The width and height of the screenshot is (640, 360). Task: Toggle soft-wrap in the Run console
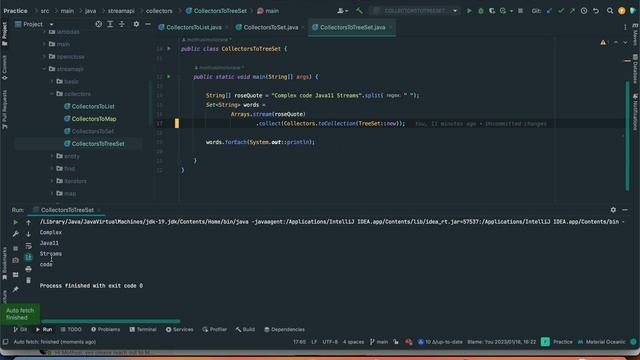(x=29, y=246)
